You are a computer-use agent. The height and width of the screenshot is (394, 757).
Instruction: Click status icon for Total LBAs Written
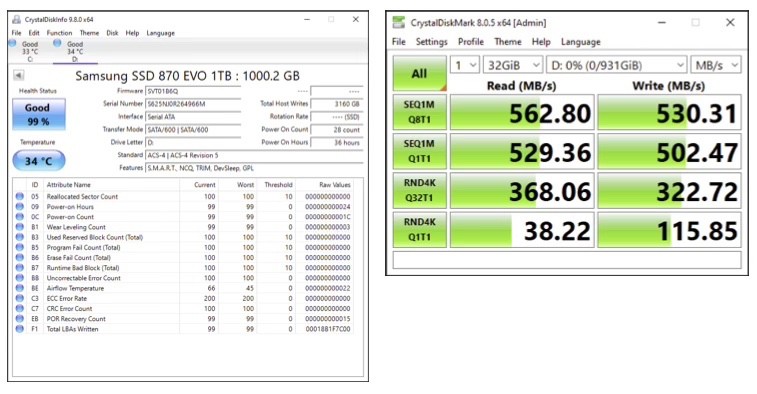[x=19, y=328]
